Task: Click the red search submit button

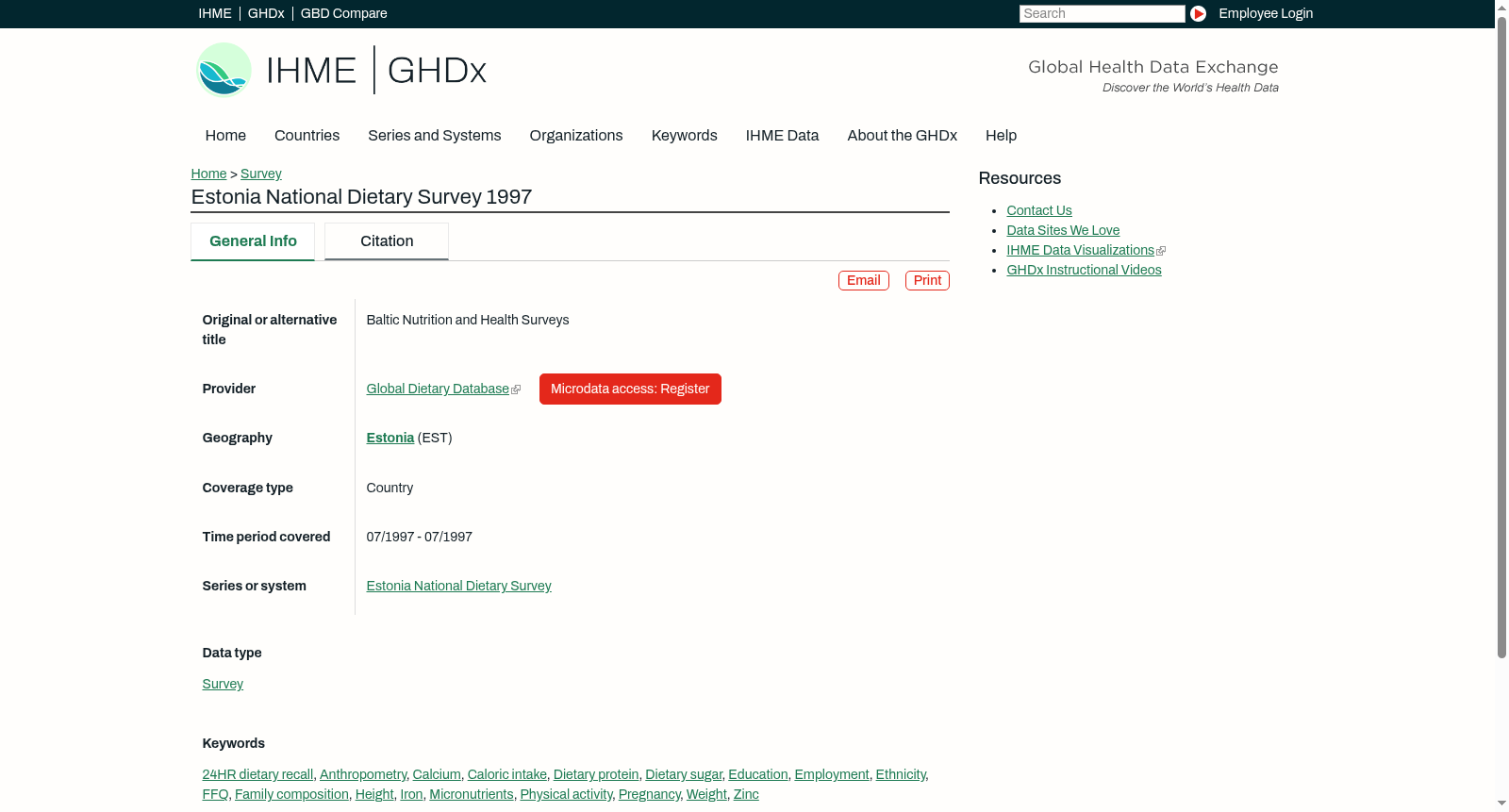Action: tap(1198, 13)
